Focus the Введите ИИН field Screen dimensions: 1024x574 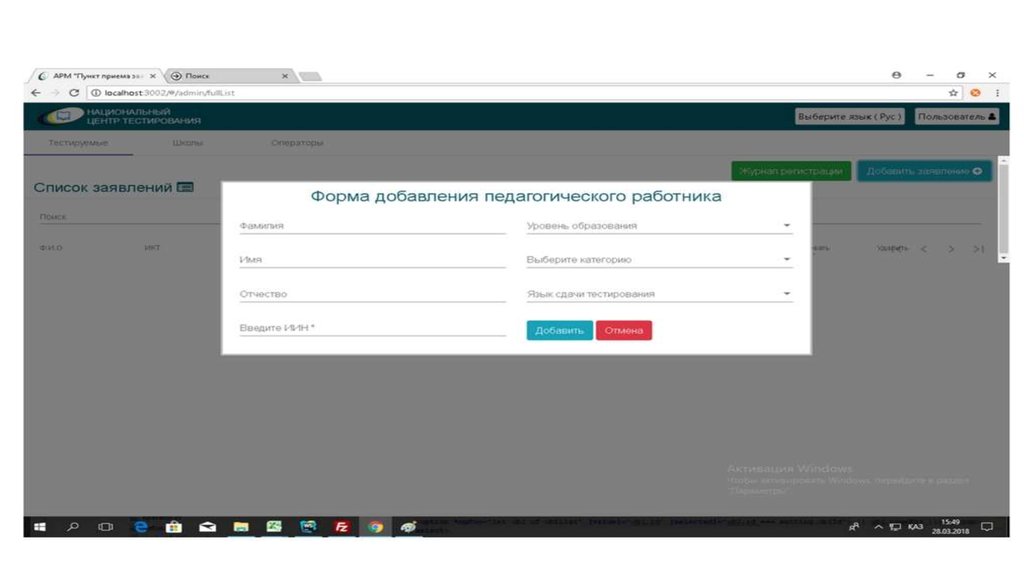point(372,328)
